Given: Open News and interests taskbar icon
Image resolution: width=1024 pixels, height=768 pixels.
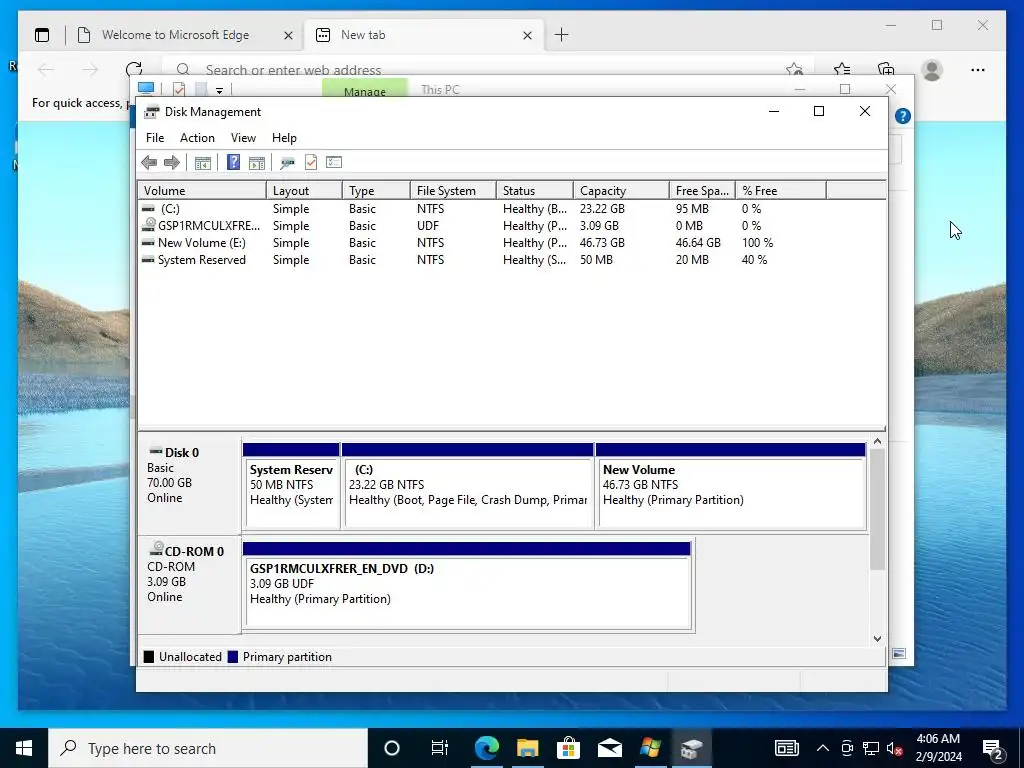Looking at the screenshot, I should coord(786,748).
